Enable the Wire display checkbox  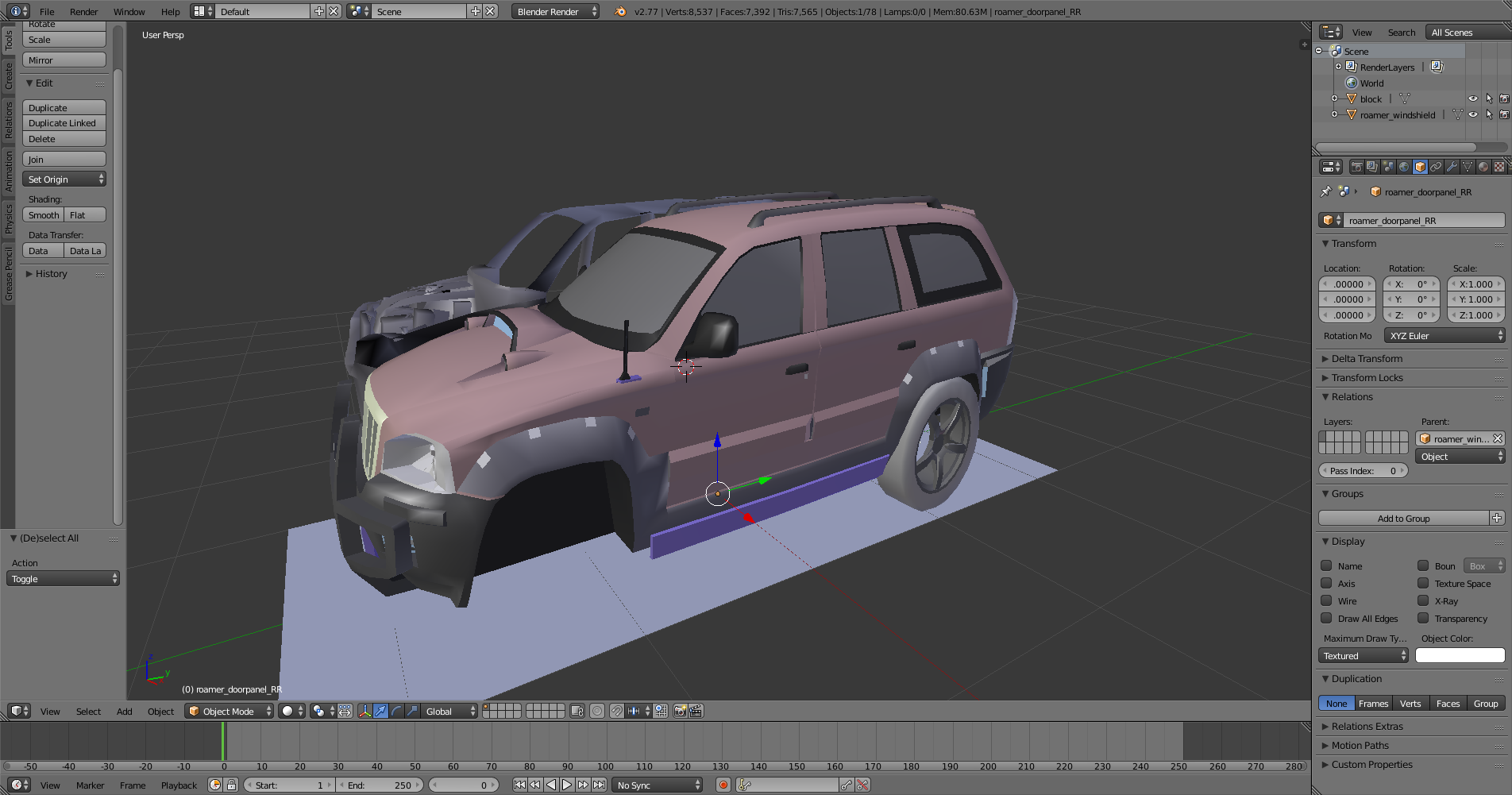1326,600
